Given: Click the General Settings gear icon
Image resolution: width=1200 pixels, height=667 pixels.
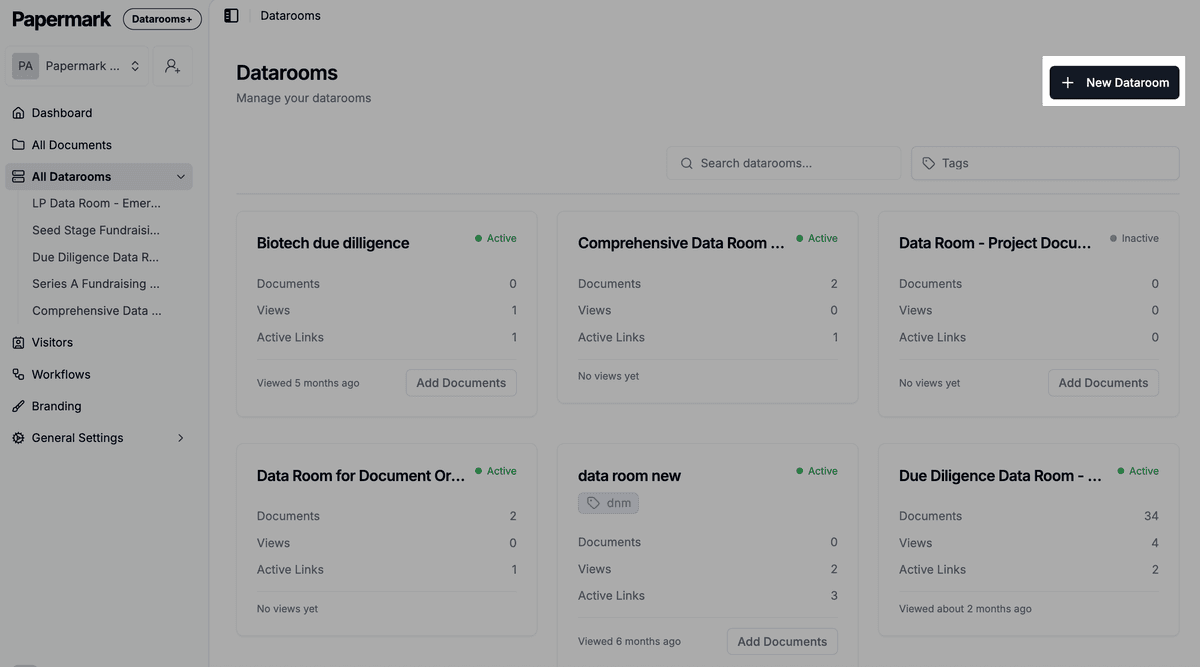Looking at the screenshot, I should click(x=18, y=438).
